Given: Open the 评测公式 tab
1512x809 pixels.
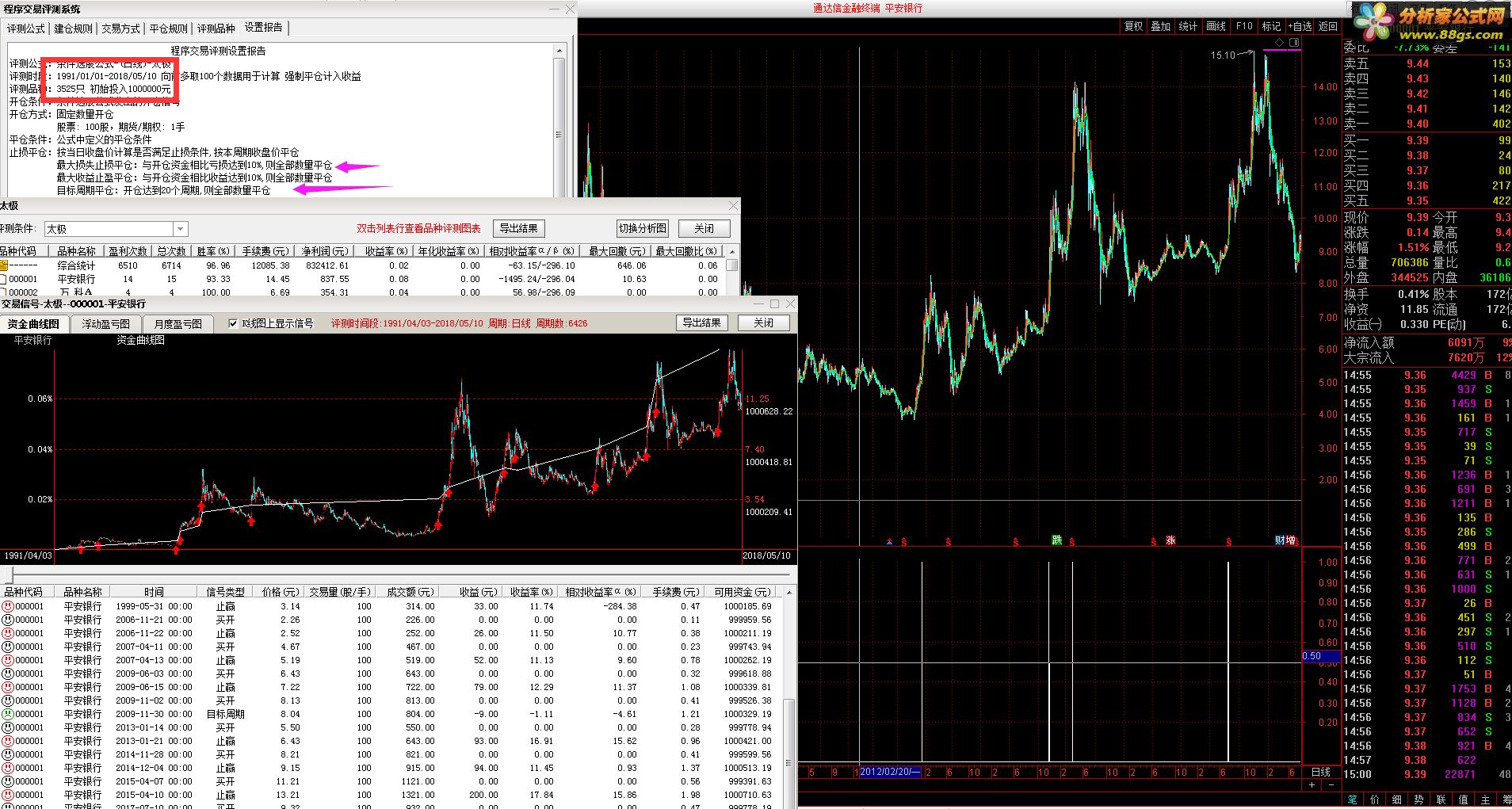Looking at the screenshot, I should point(26,29).
